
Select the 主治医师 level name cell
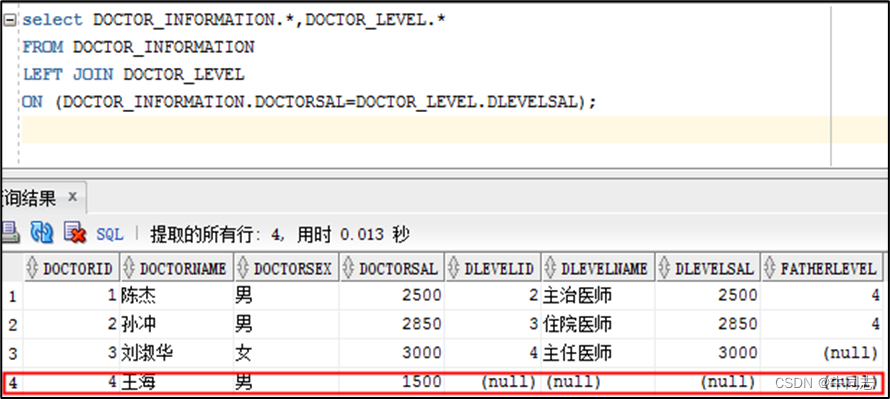(x=598, y=295)
